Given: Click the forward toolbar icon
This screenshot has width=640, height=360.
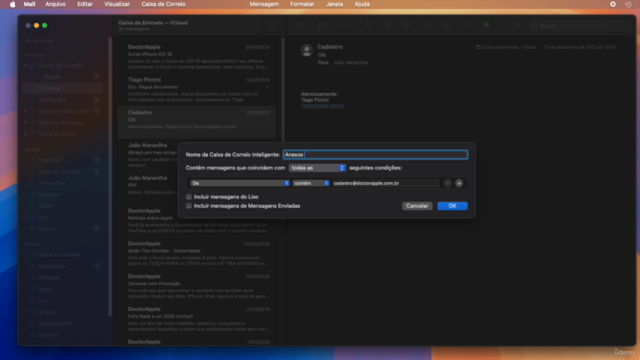Looking at the screenshot, I should point(466,25).
